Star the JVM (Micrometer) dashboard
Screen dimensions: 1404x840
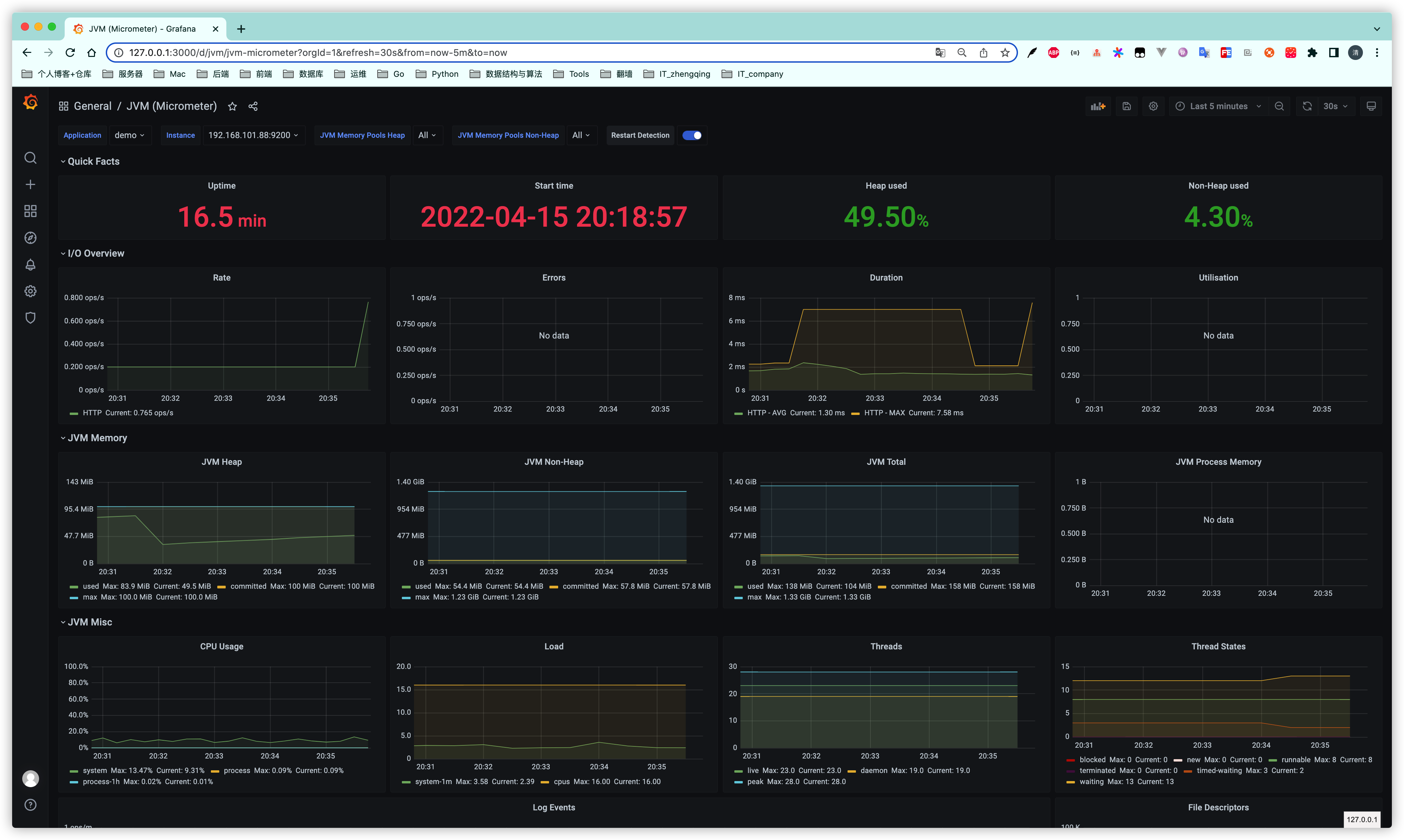click(x=232, y=106)
